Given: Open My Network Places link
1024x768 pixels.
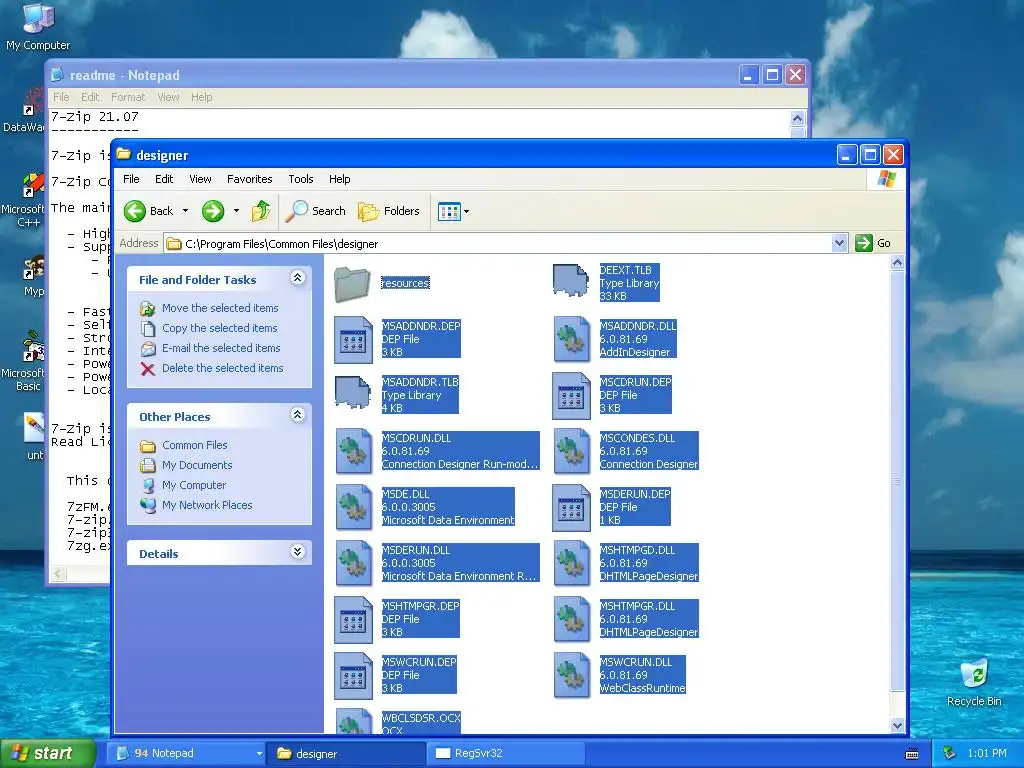Looking at the screenshot, I should [207, 505].
